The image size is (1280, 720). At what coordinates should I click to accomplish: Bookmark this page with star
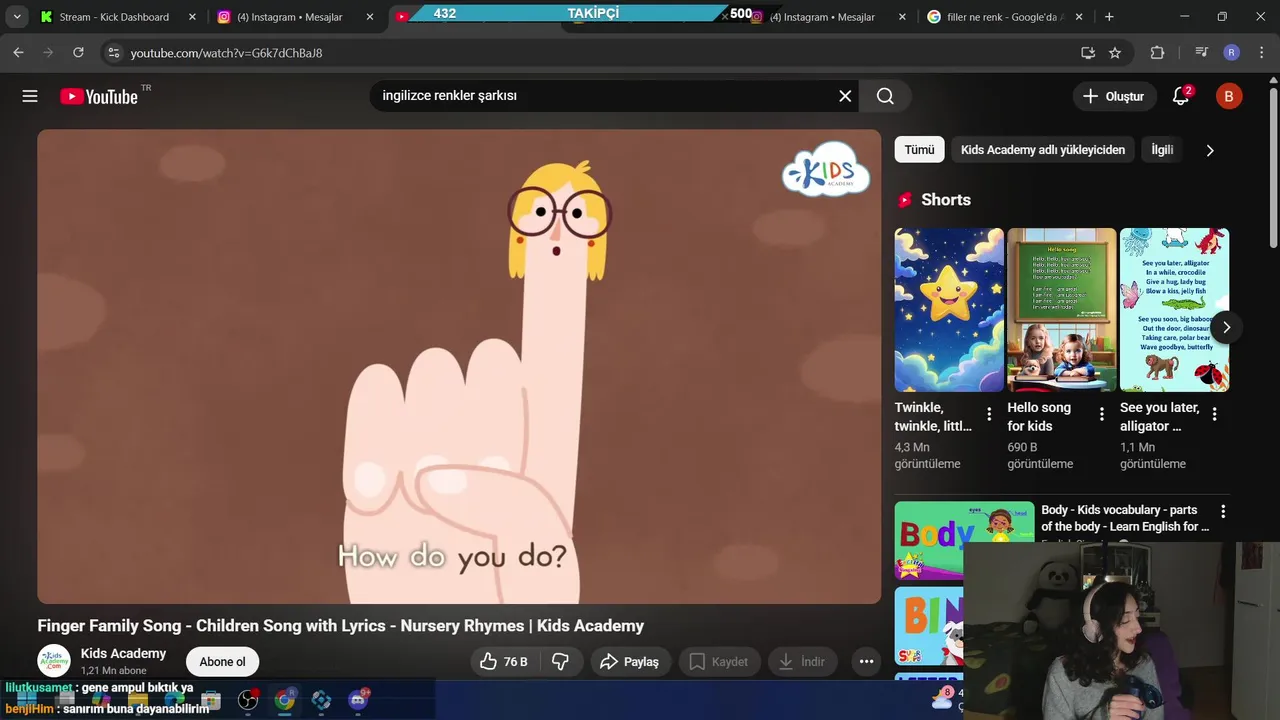pos(1115,52)
